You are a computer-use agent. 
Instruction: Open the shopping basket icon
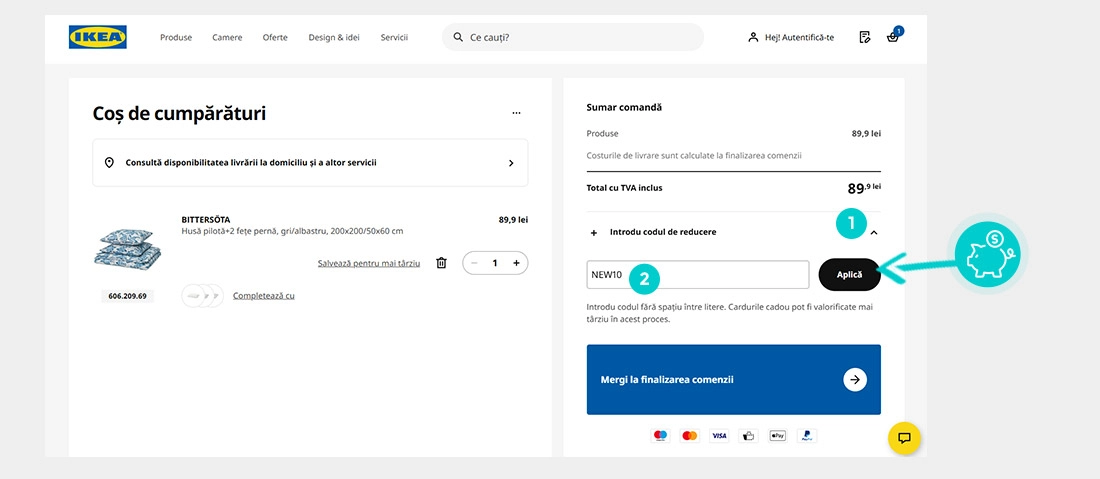pos(892,37)
